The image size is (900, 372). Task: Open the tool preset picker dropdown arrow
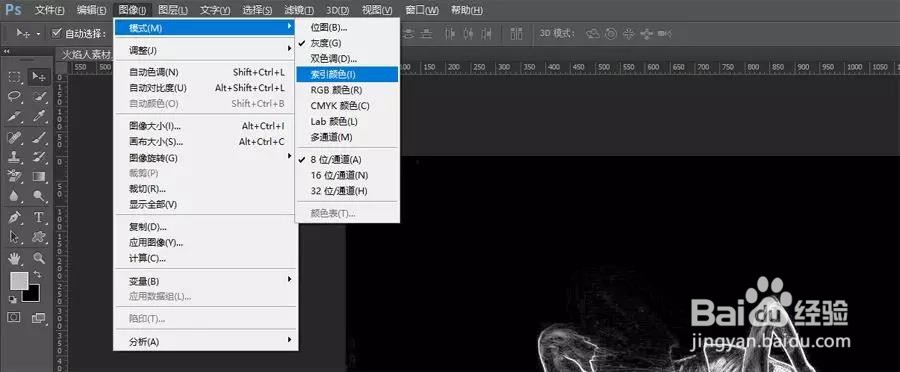(38, 34)
